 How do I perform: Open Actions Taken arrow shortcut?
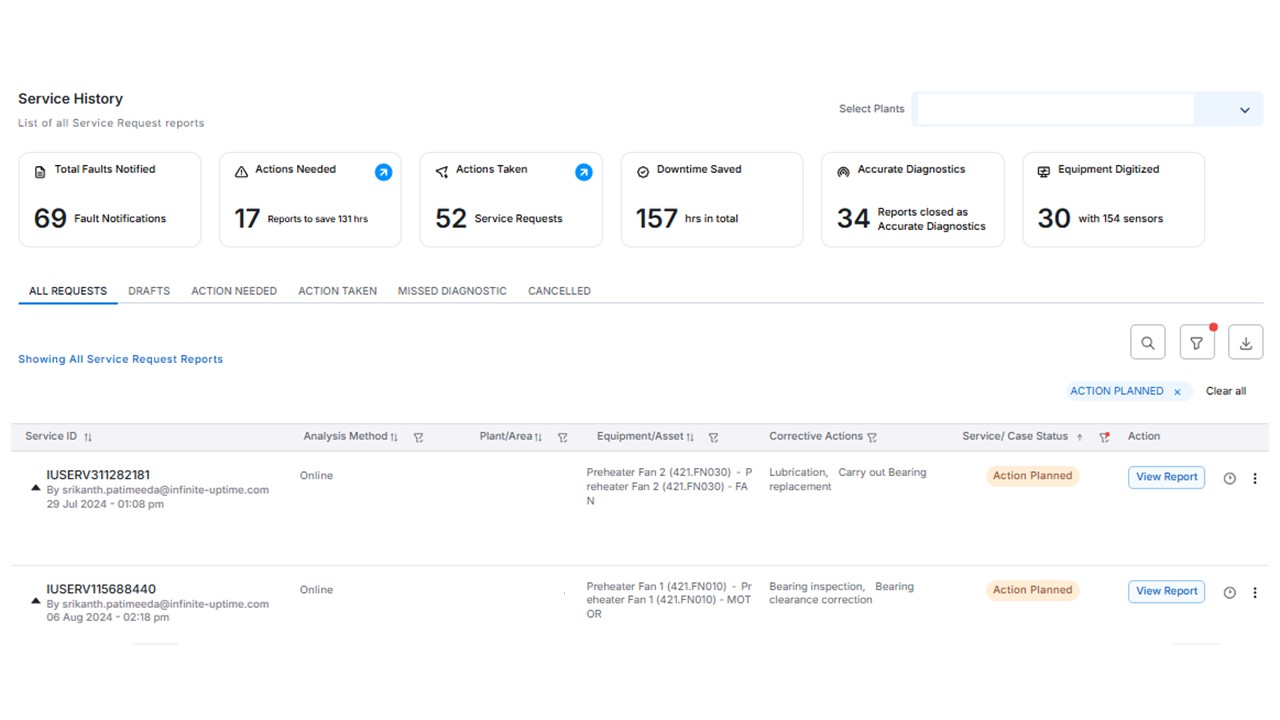(x=584, y=173)
